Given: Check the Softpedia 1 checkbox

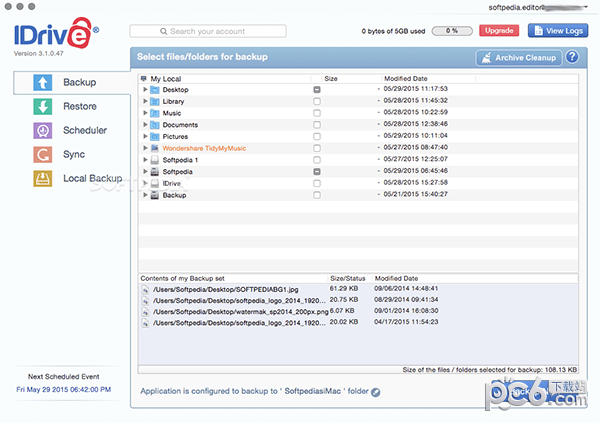Looking at the screenshot, I should 317,160.
